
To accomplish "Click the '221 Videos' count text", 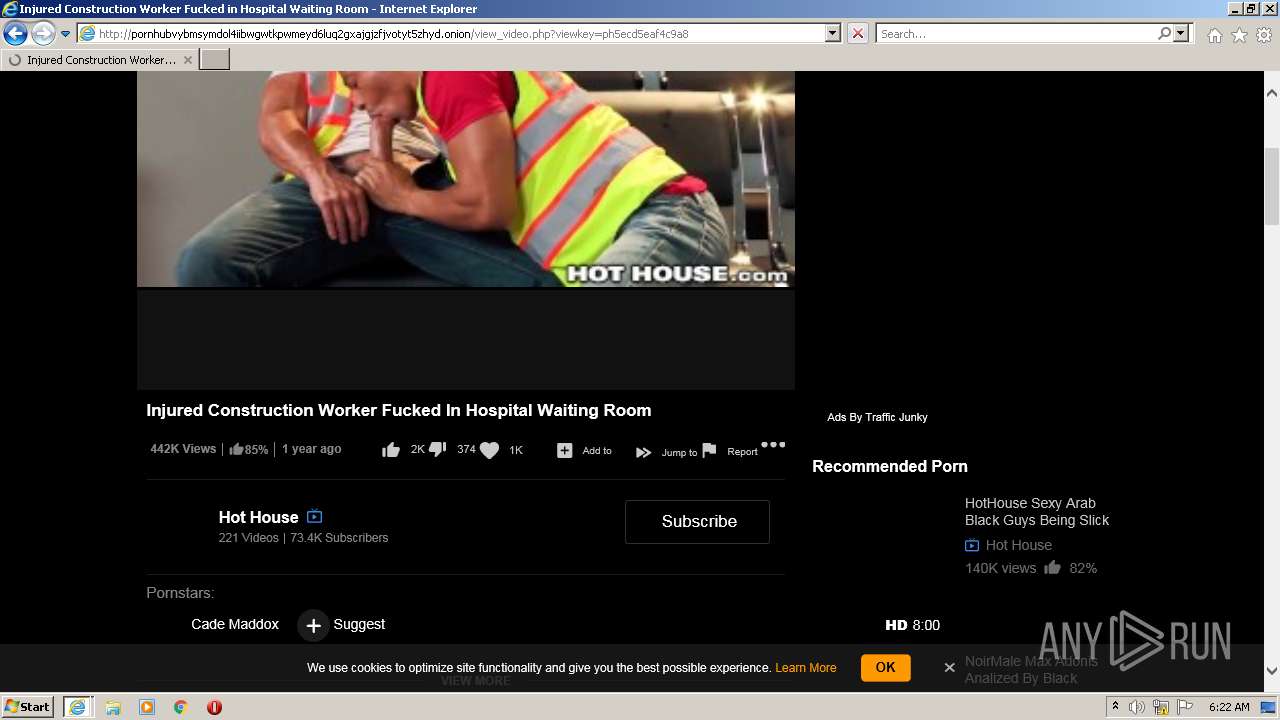I will pos(249,538).
